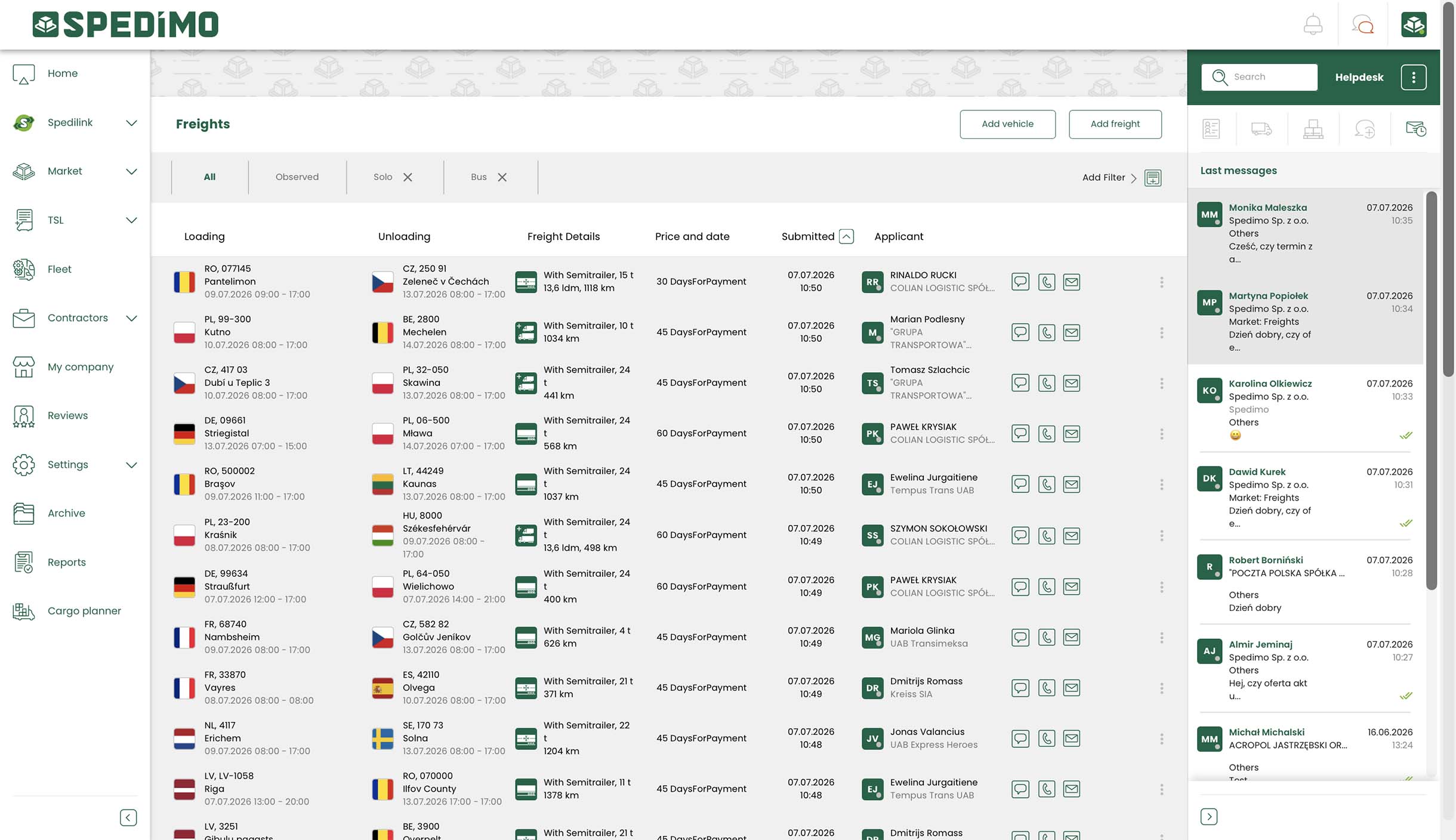Open Reviews in the sidebar
The height and width of the screenshot is (840, 1456).
point(67,416)
